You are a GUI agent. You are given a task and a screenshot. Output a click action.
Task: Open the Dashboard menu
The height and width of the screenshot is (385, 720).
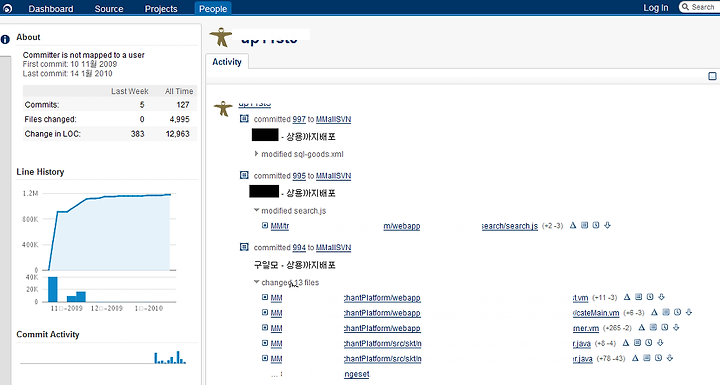point(51,9)
